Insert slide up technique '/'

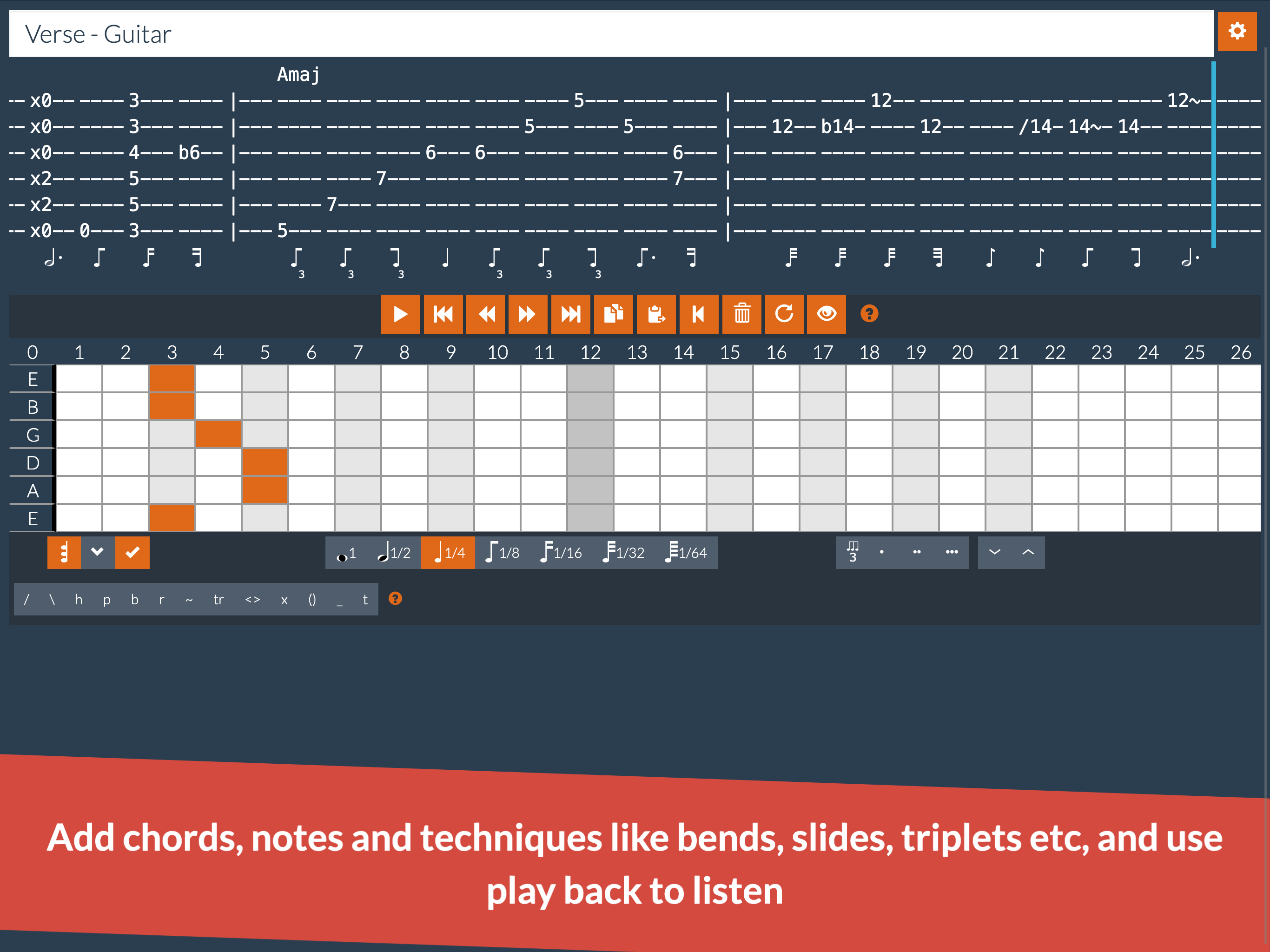(26, 600)
